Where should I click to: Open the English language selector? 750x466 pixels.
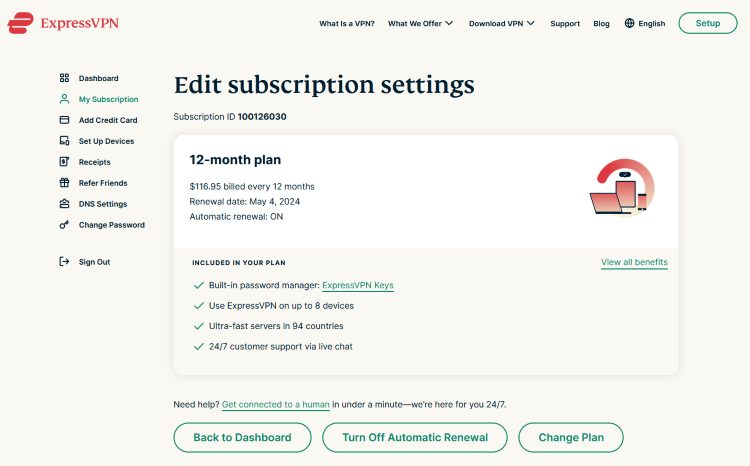645,23
